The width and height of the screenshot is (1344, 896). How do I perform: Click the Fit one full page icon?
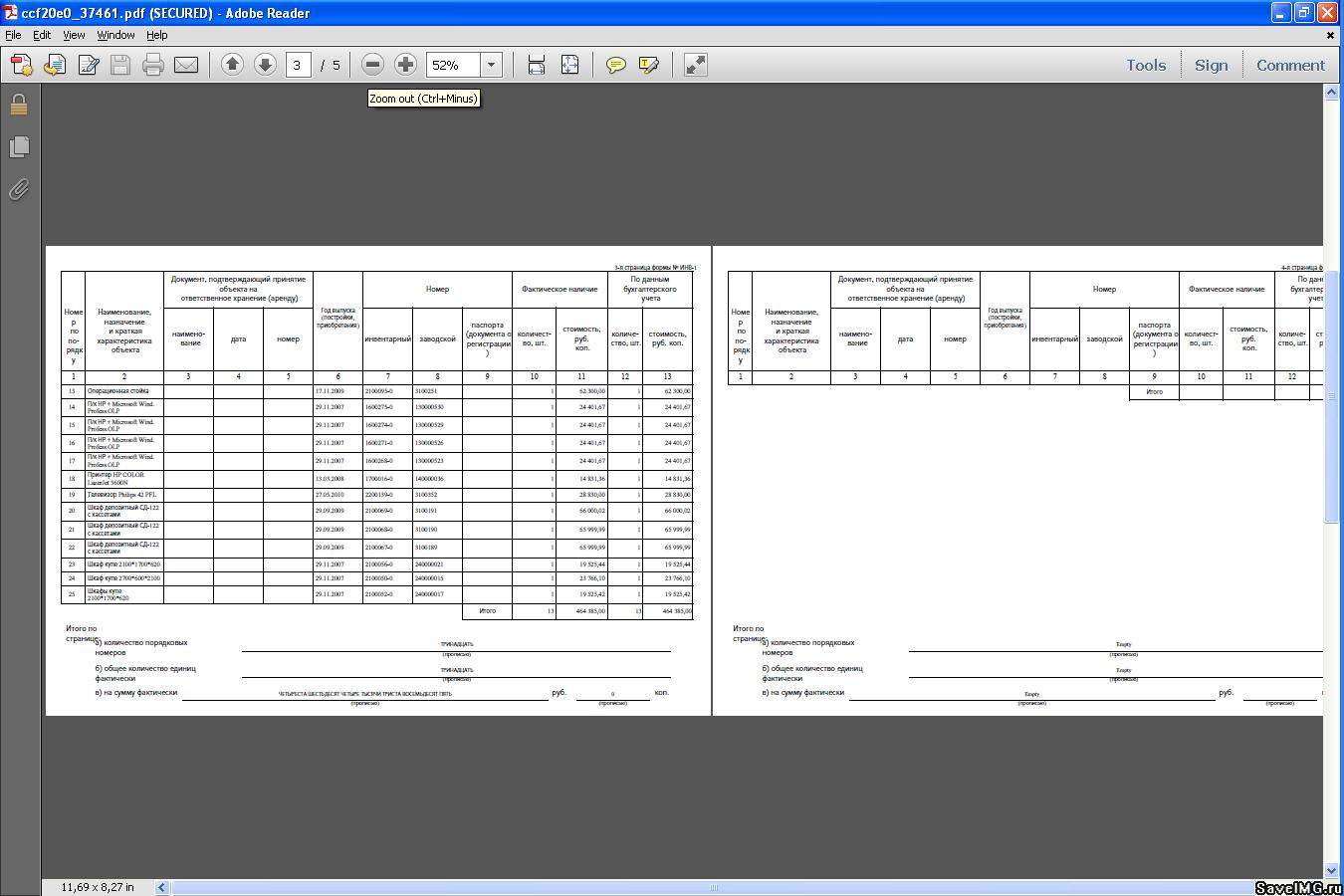tap(569, 65)
